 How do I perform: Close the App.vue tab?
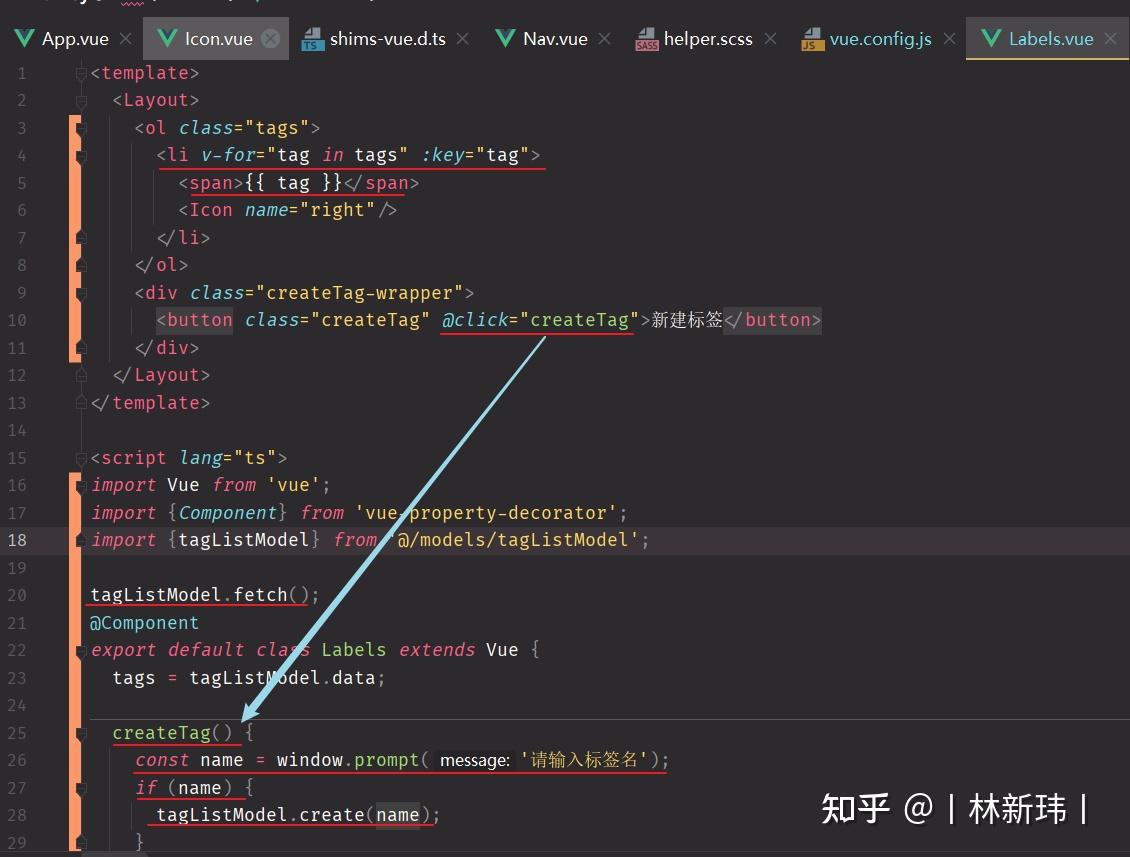click(x=125, y=39)
